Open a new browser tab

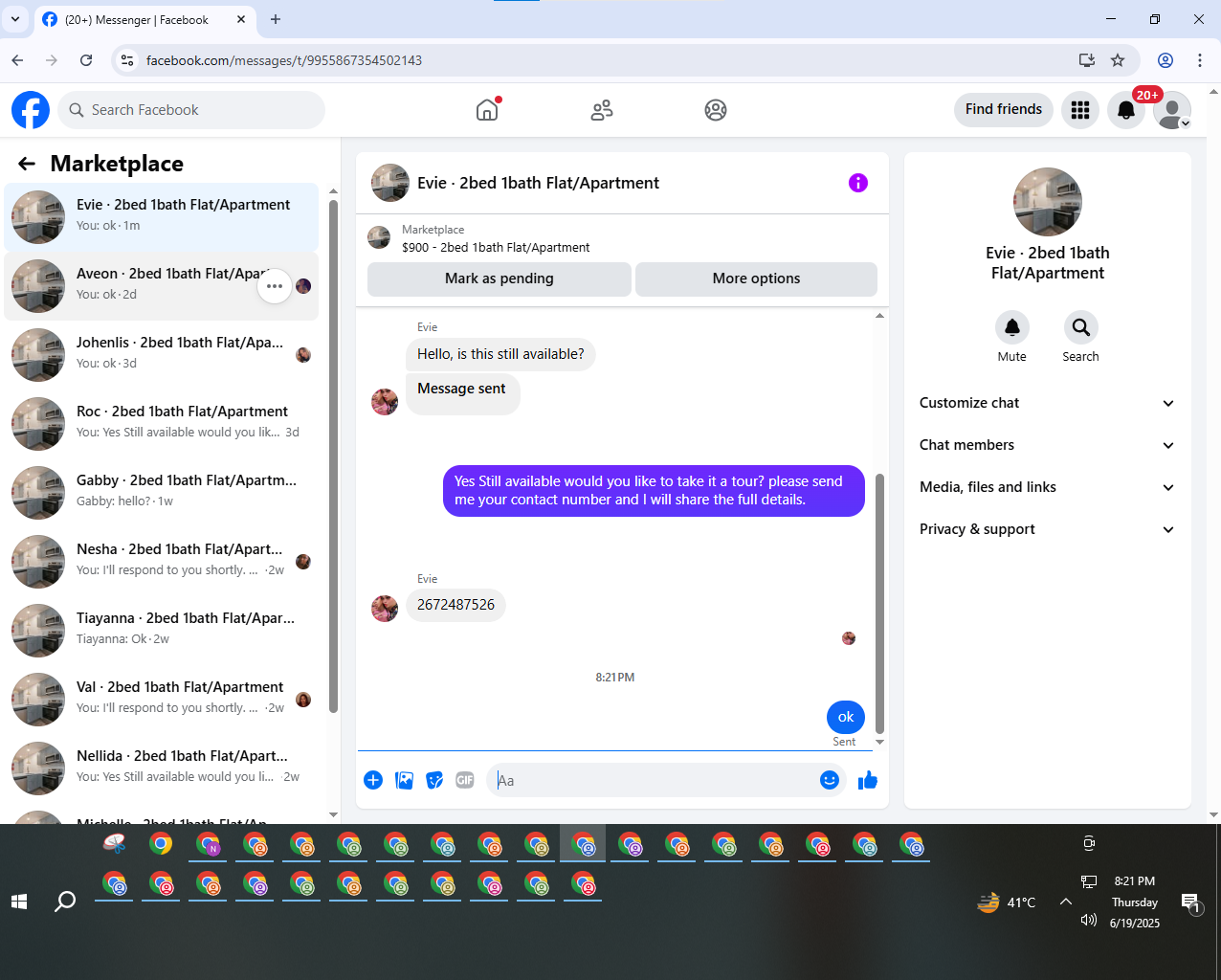pyautogui.click(x=276, y=19)
